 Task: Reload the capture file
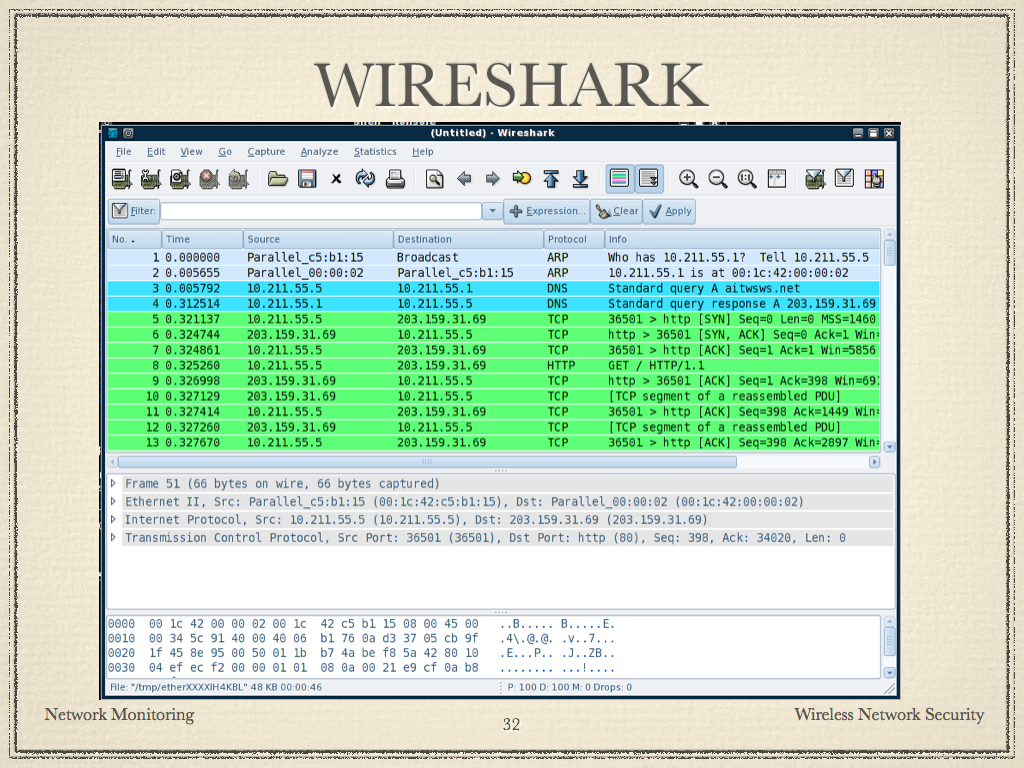[x=365, y=179]
